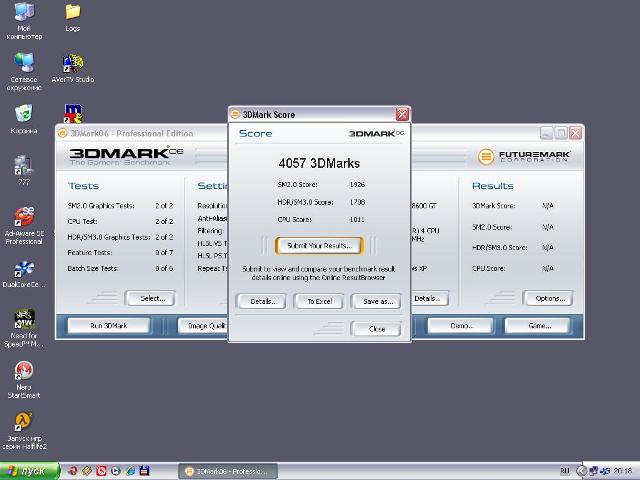The height and width of the screenshot is (480, 640).
Task: Close 3DMark Score dialog with X
Action: (402, 114)
